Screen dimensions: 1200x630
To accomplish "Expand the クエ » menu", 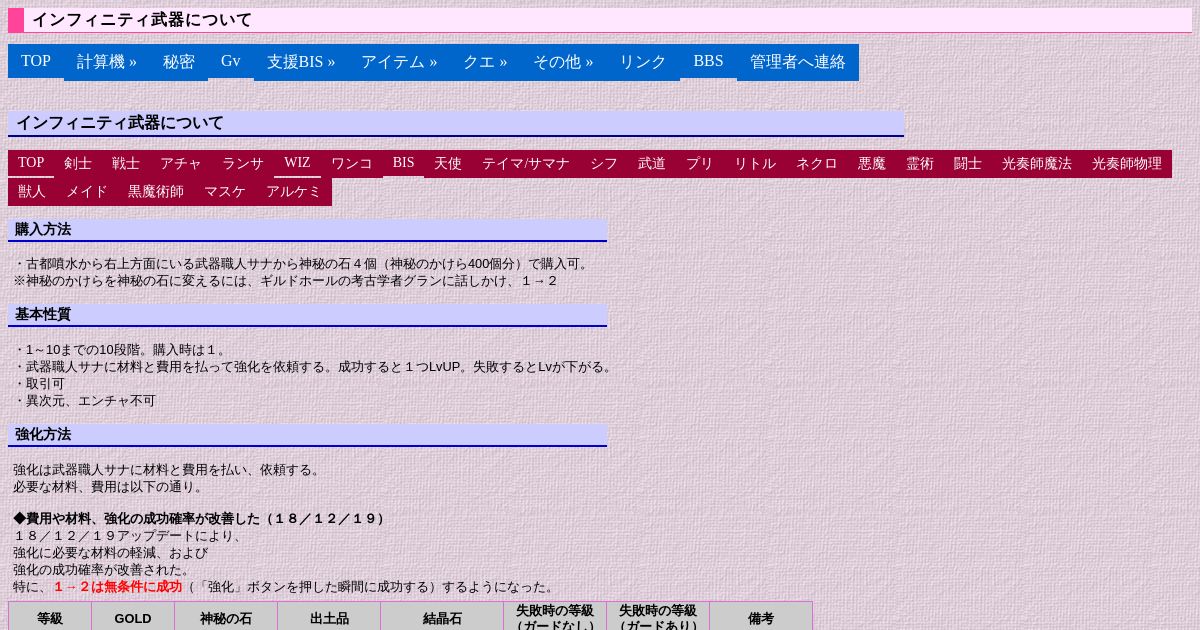I will [485, 62].
